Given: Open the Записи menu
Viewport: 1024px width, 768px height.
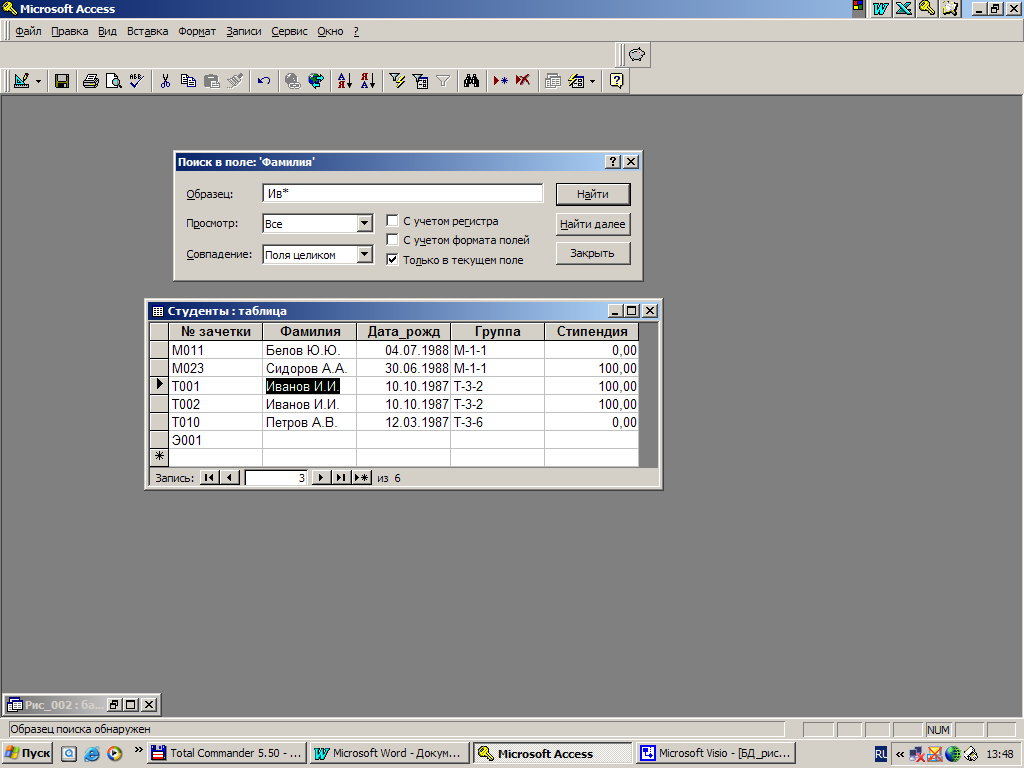Looking at the screenshot, I should 244,31.
